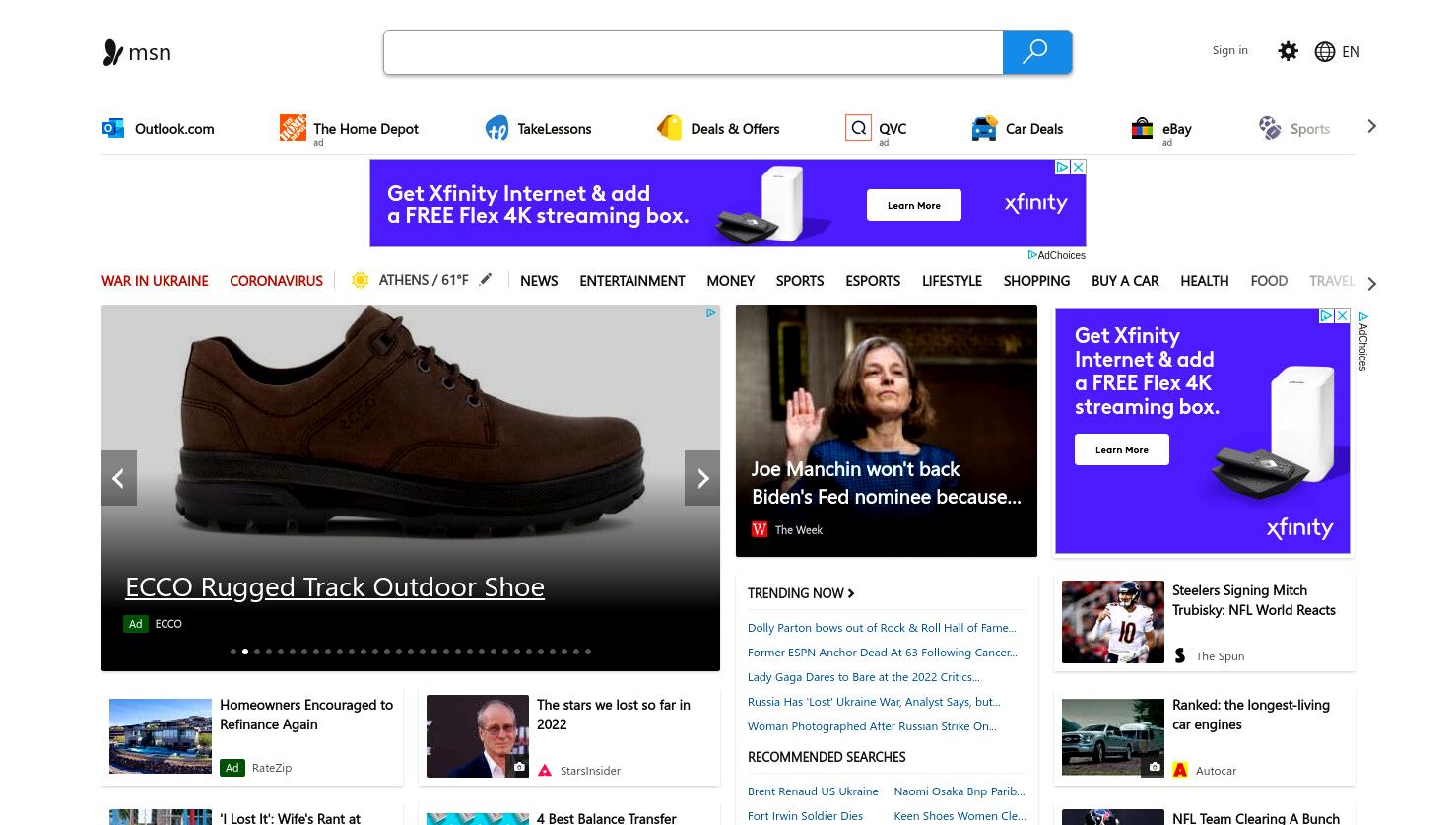
Task: Select the last carousel dot
Action: 588,652
